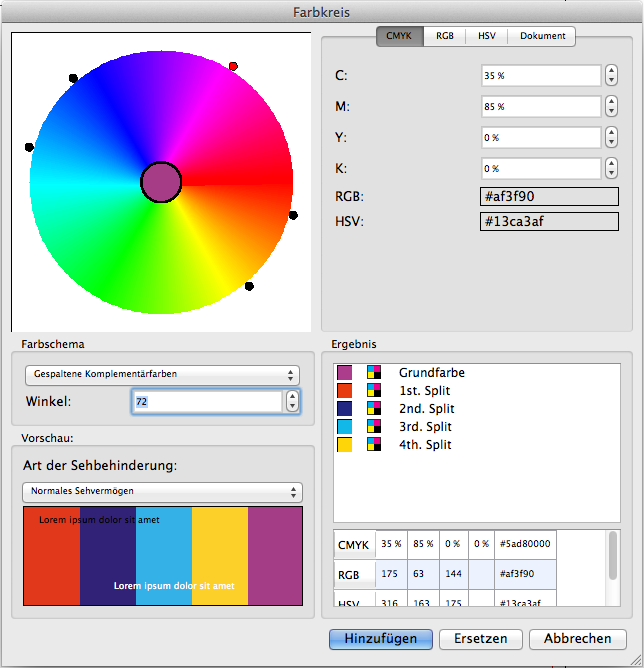This screenshot has width=644, height=668.
Task: Click the Abbrechen button
Action: pos(578,638)
